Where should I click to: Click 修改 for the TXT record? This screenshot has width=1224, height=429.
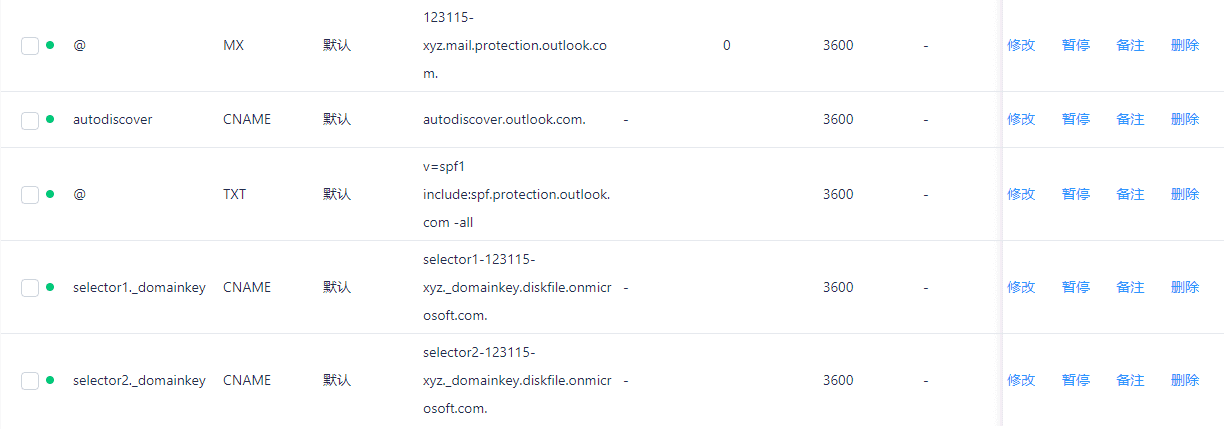pyautogui.click(x=1021, y=194)
